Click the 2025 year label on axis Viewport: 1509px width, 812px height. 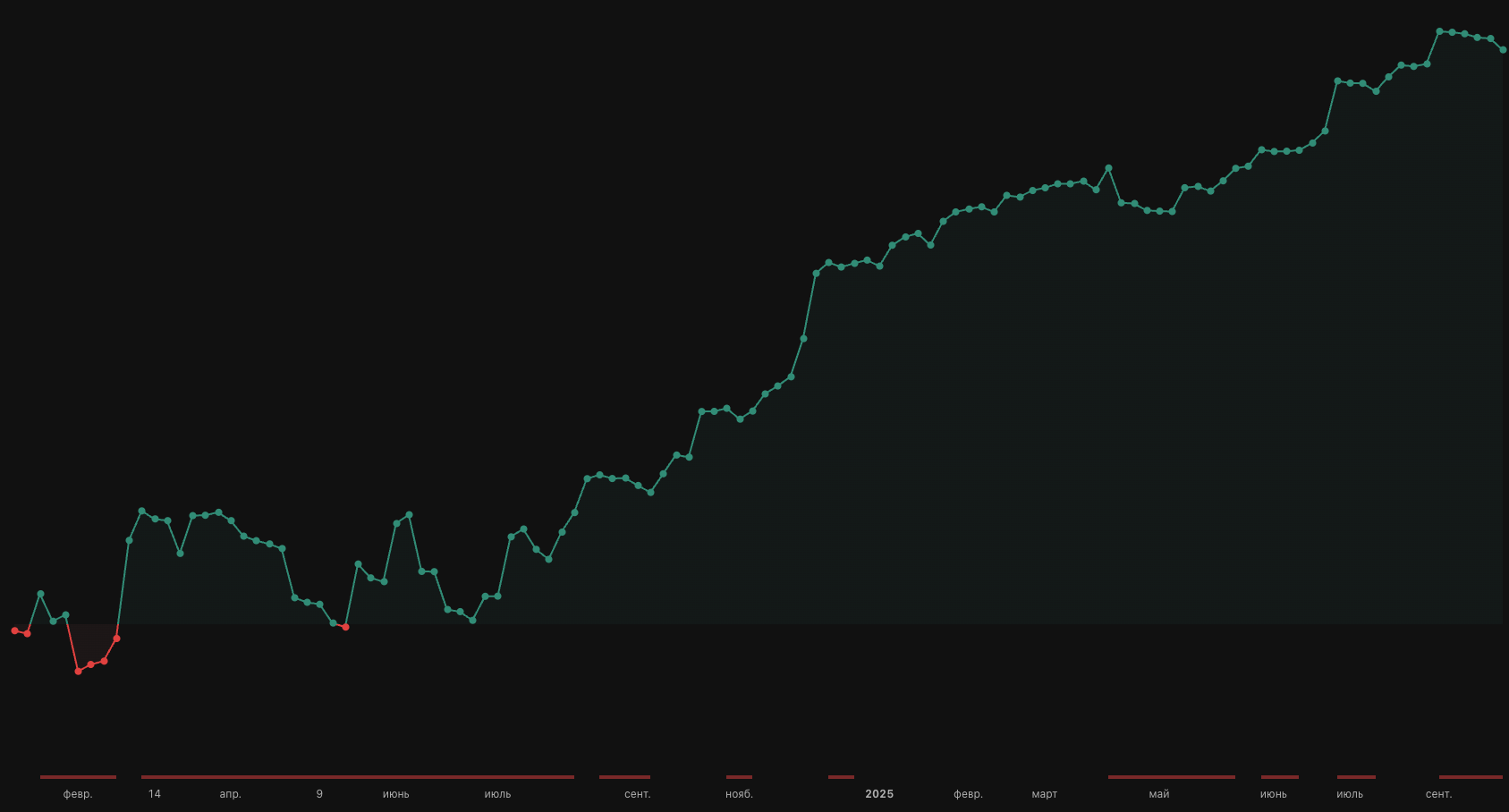pos(878,794)
